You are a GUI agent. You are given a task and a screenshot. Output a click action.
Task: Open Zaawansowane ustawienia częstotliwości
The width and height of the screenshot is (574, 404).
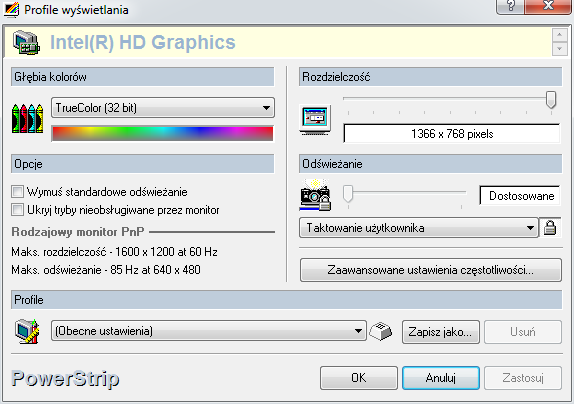(x=430, y=270)
